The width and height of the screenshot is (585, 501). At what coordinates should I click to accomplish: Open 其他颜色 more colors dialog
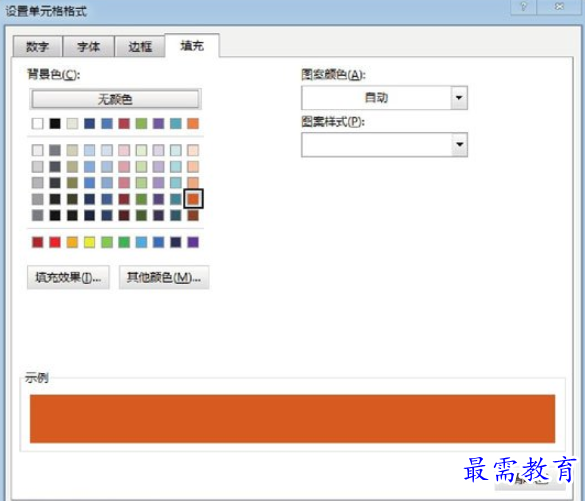pyautogui.click(x=164, y=277)
